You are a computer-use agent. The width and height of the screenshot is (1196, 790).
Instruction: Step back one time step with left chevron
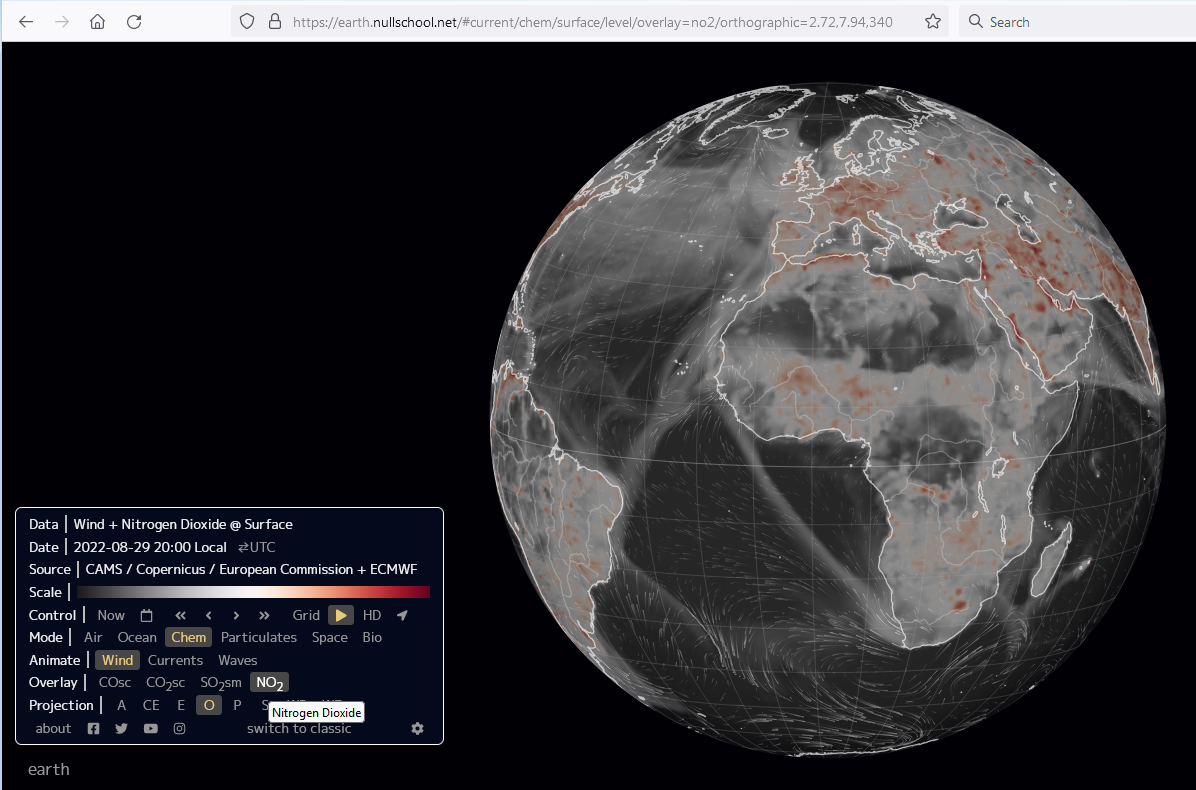pos(208,615)
